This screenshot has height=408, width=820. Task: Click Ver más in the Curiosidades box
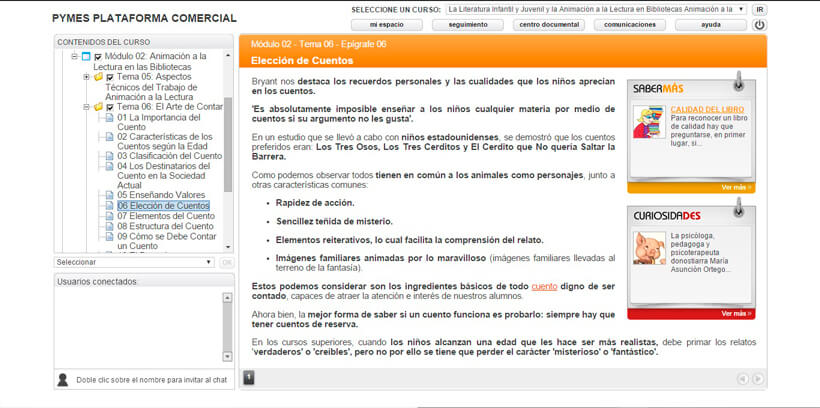pos(736,314)
